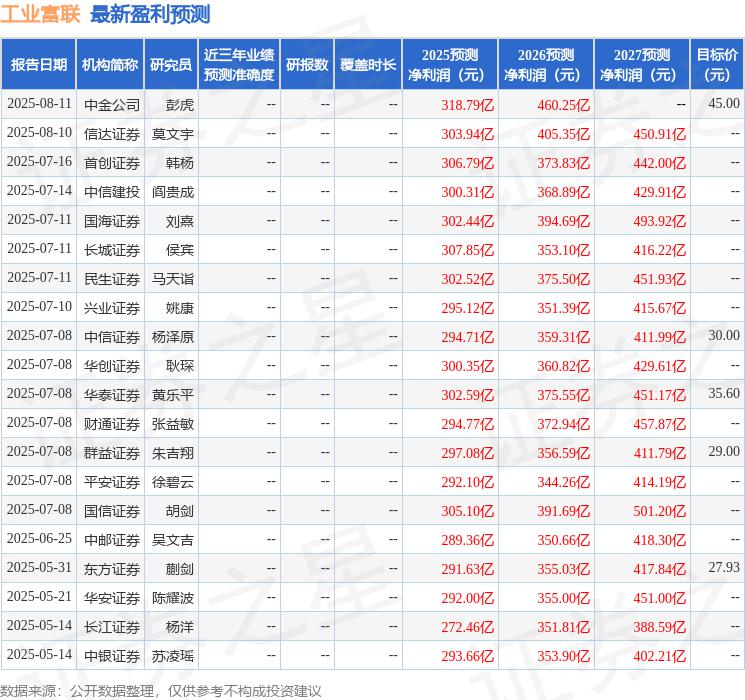The height and width of the screenshot is (700, 745).
Task: Click the 目标价 column header
Action: point(717,65)
